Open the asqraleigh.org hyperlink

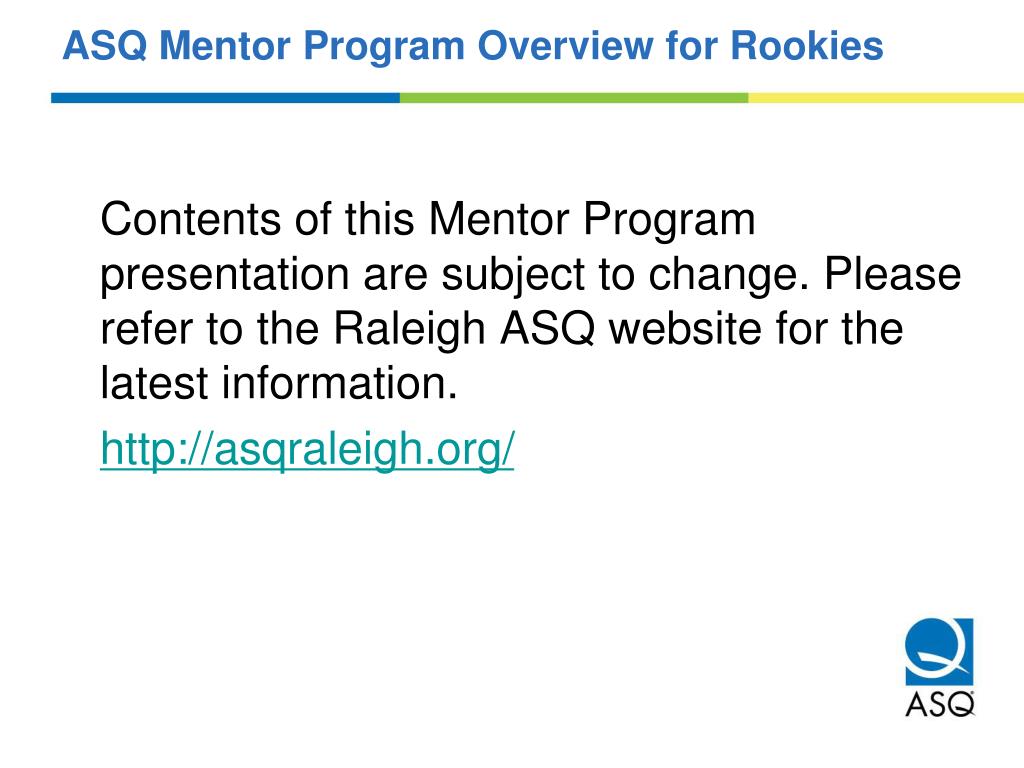click(307, 451)
